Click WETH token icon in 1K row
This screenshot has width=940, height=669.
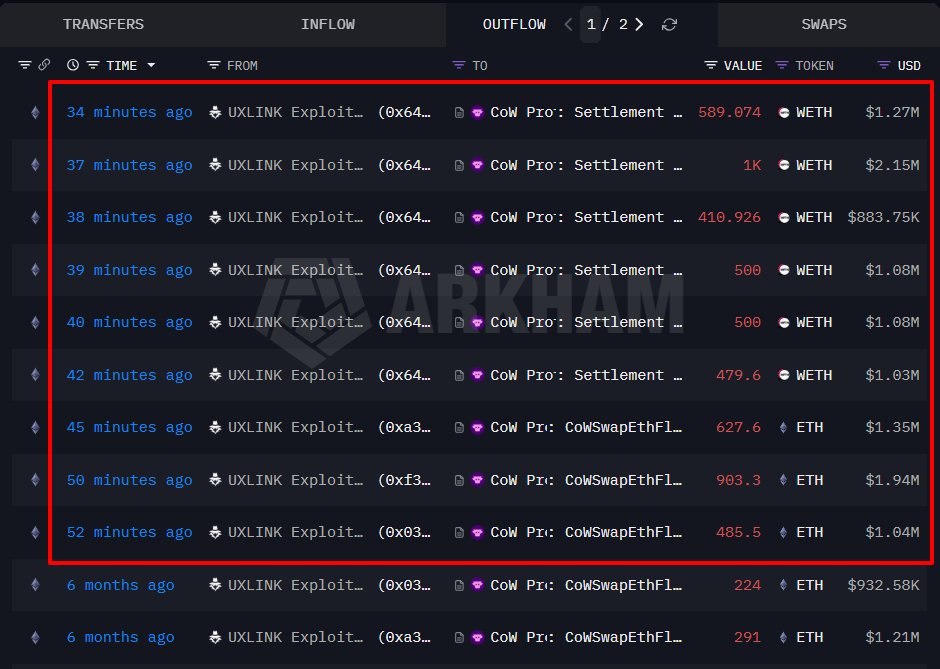(x=784, y=165)
